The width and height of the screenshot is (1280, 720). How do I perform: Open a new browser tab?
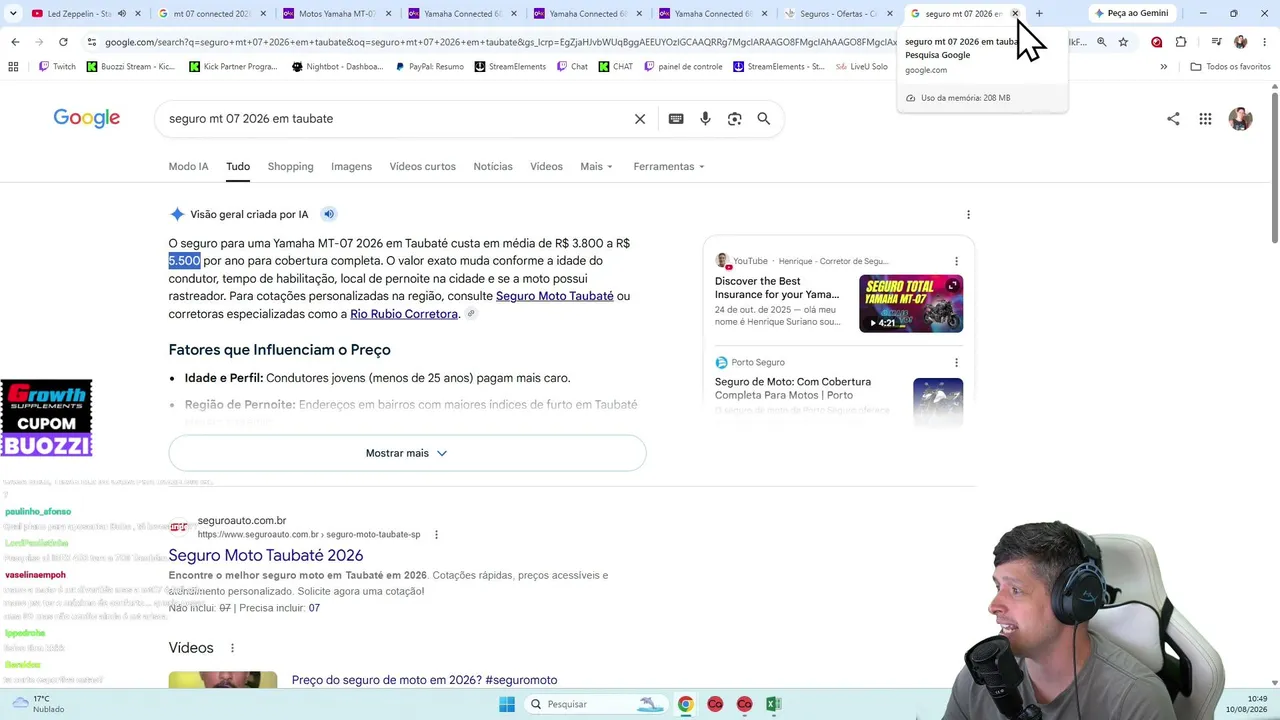(1039, 14)
